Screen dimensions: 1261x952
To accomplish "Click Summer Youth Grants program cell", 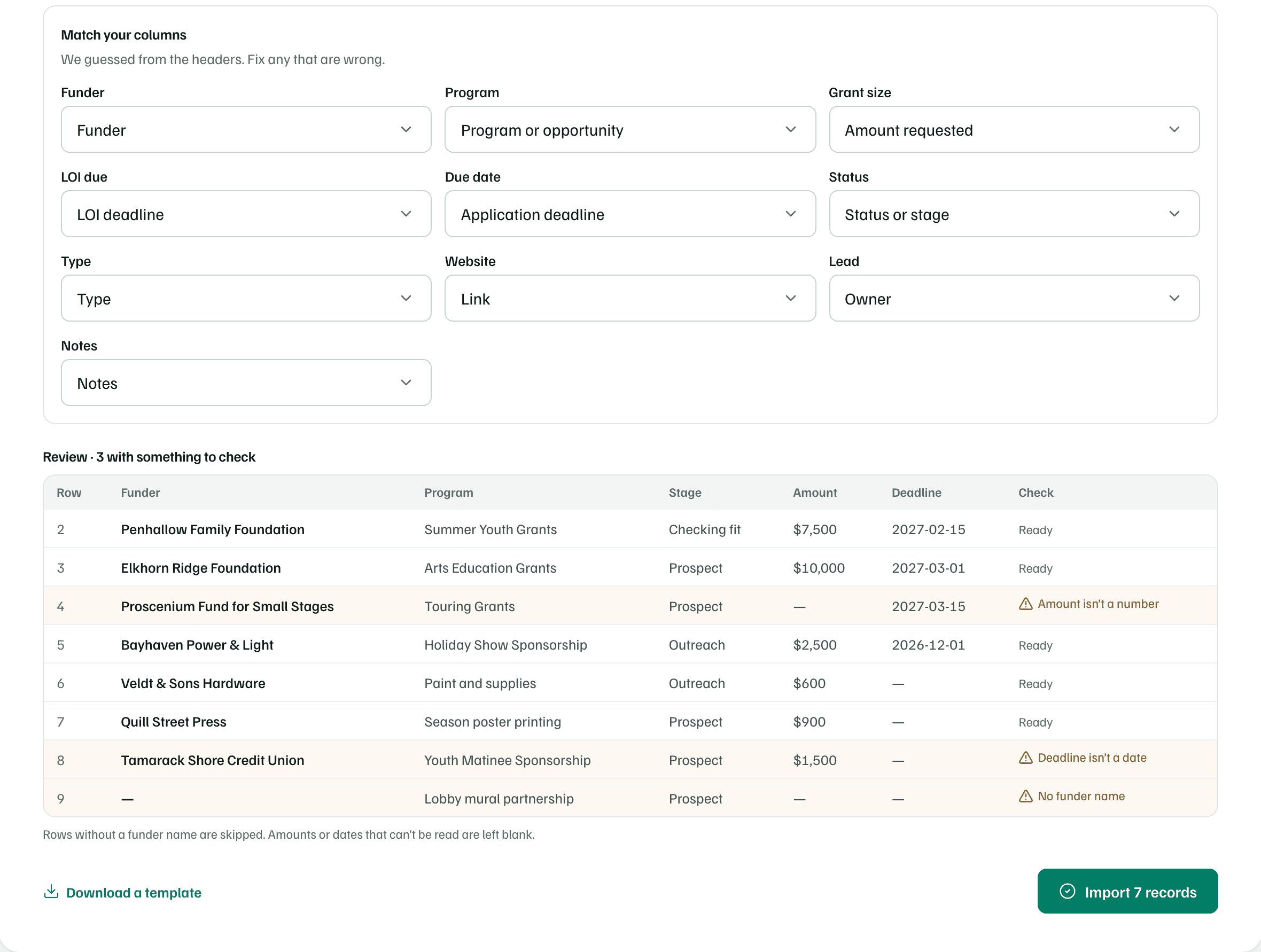I will coord(491,529).
